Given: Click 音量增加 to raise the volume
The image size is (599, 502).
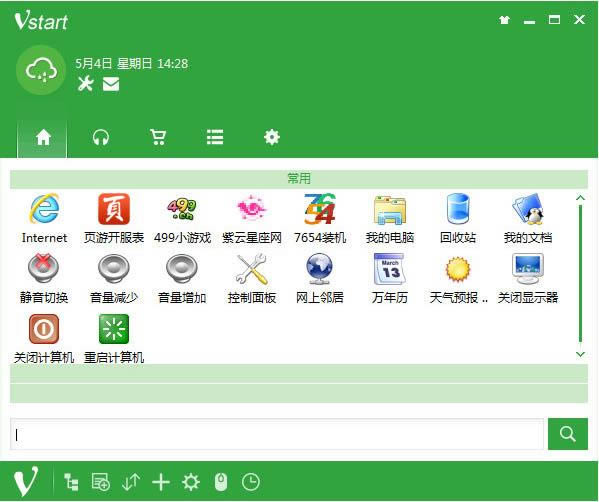Looking at the screenshot, I should point(182,278).
